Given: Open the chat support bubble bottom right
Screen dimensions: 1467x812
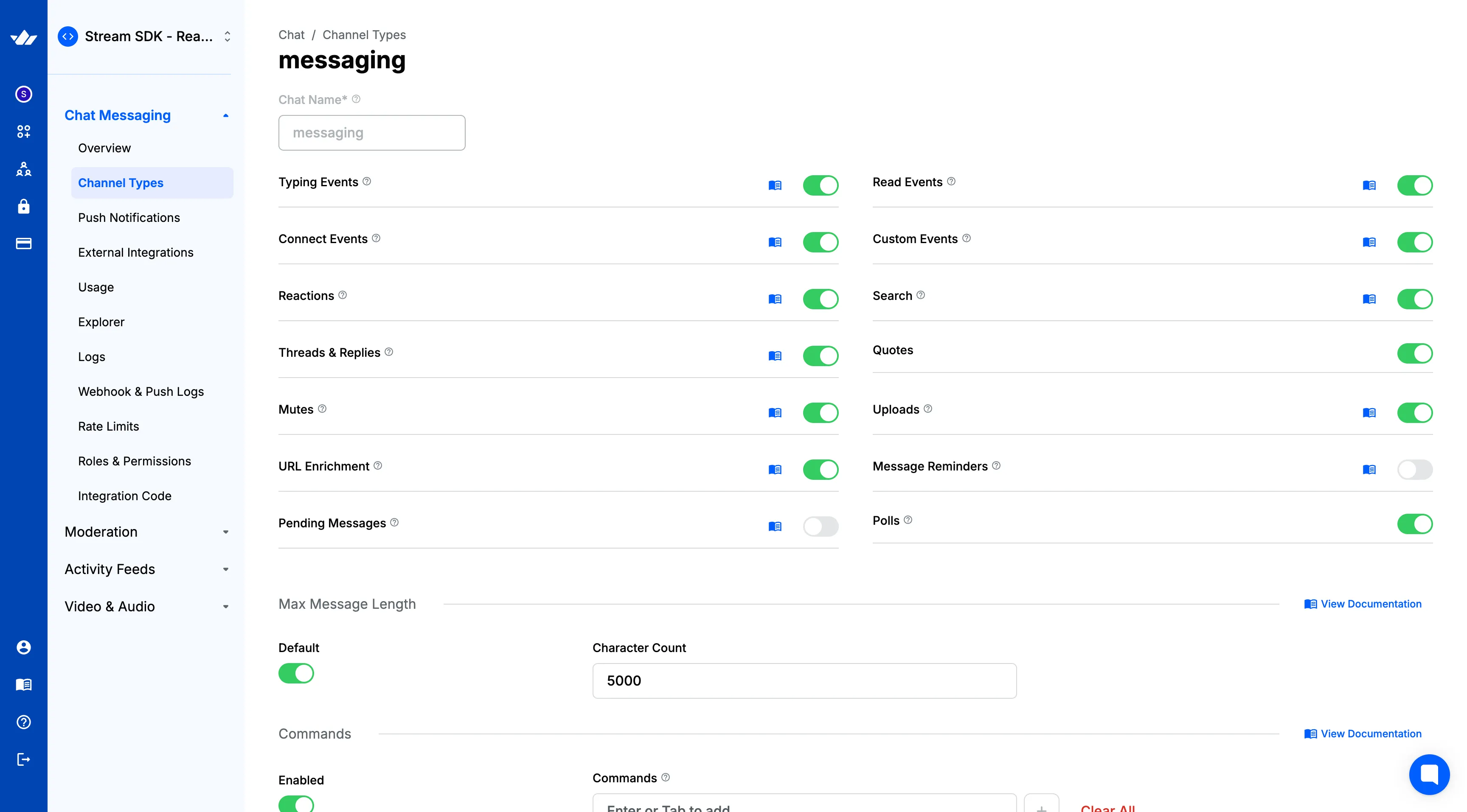Looking at the screenshot, I should tap(1428, 774).
